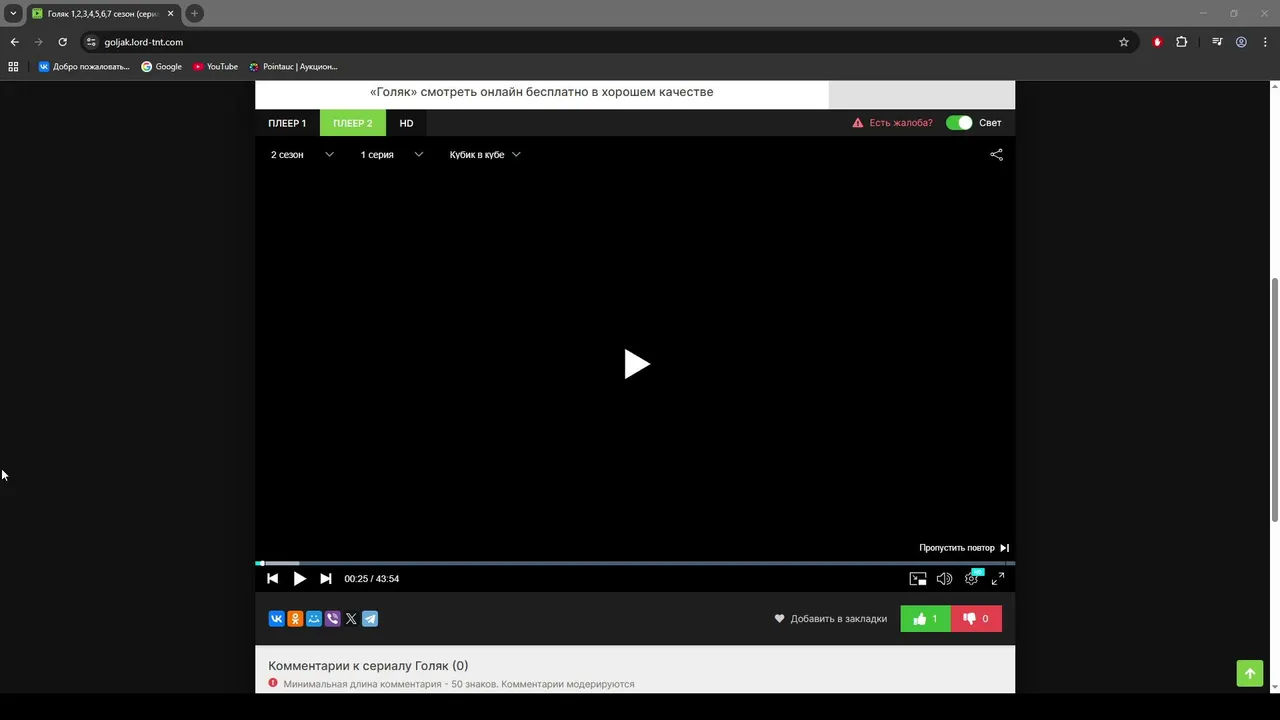The image size is (1280, 720).
Task: Share via Telegram icon
Action: (x=370, y=619)
